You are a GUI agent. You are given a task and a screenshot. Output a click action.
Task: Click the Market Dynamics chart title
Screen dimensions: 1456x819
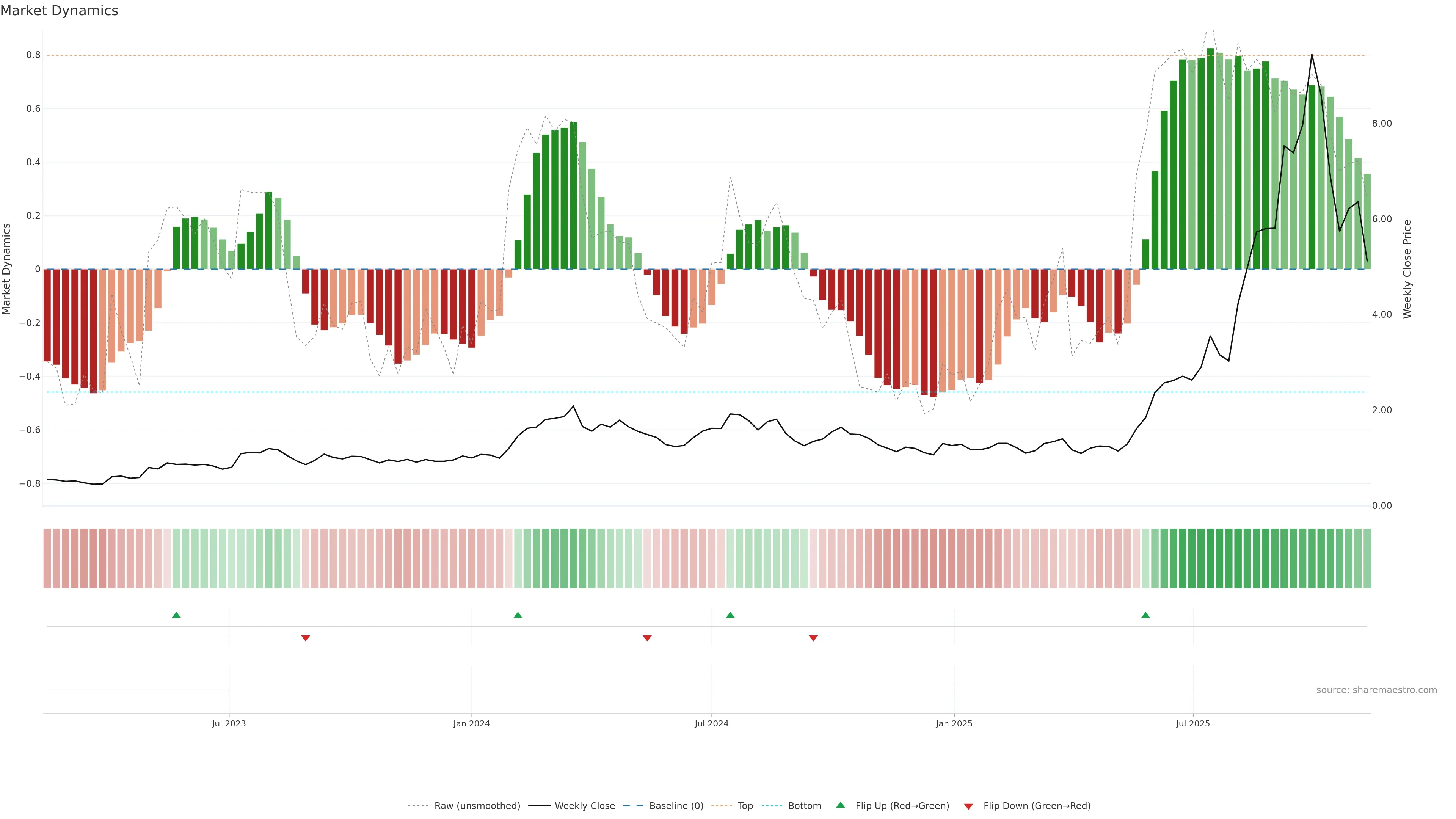[x=60, y=11]
